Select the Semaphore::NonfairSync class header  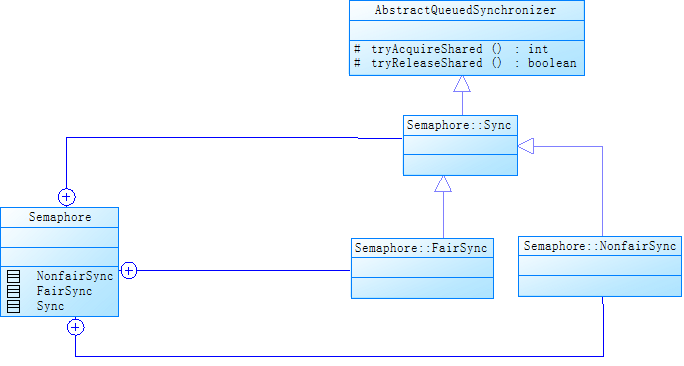(600, 246)
